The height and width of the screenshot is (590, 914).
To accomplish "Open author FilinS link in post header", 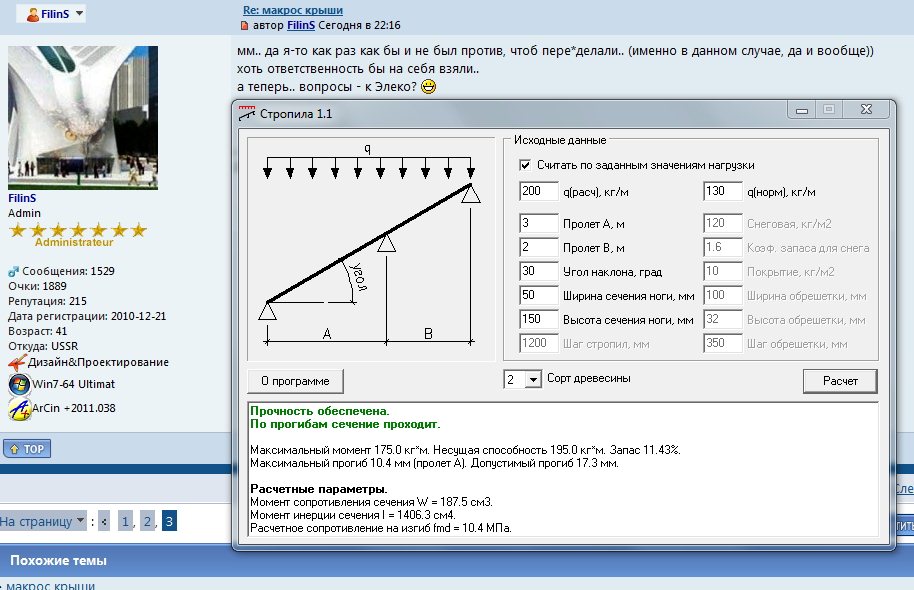I will 301,25.
